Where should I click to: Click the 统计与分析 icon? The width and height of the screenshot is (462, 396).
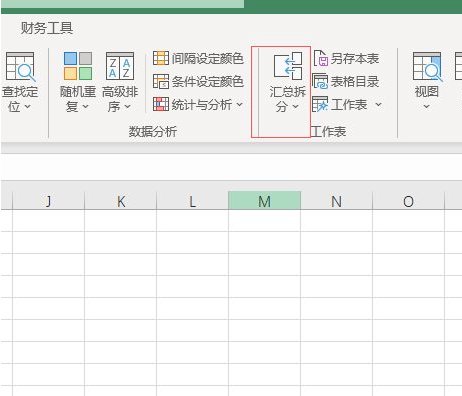[x=161, y=104]
